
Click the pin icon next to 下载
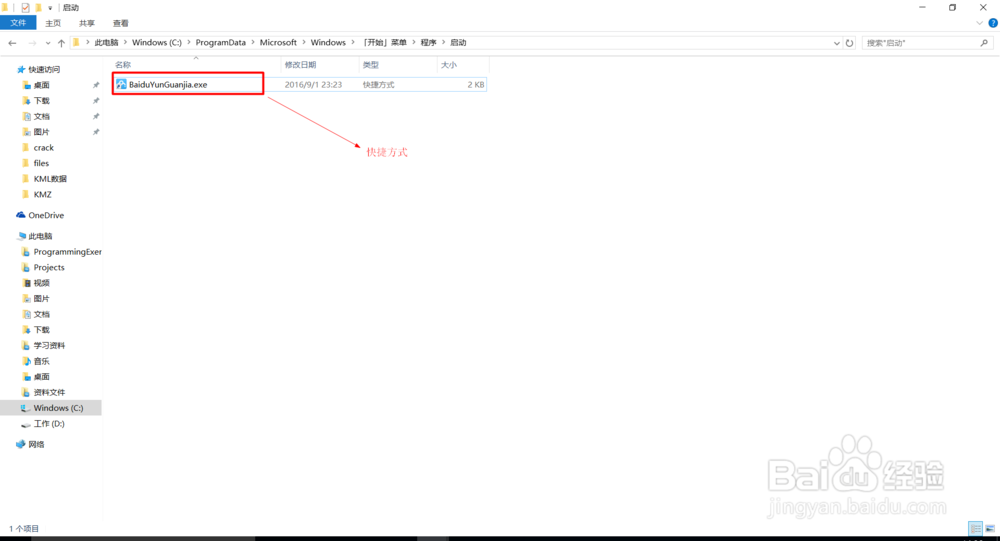96,101
